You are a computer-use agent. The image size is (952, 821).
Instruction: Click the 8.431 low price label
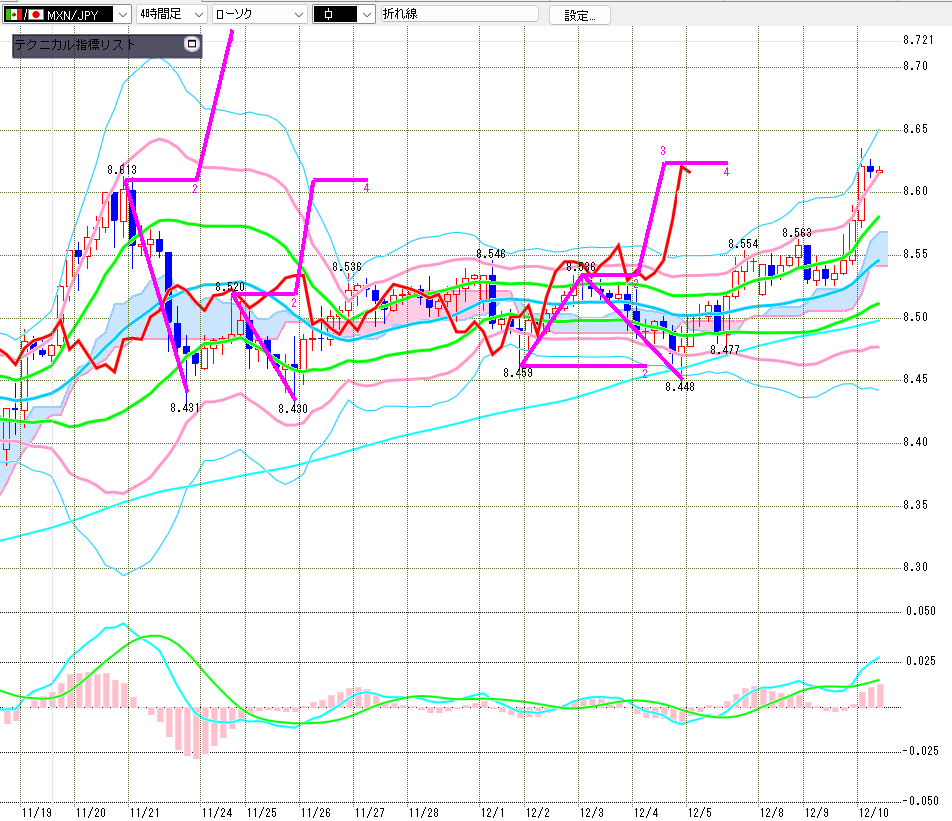click(185, 407)
